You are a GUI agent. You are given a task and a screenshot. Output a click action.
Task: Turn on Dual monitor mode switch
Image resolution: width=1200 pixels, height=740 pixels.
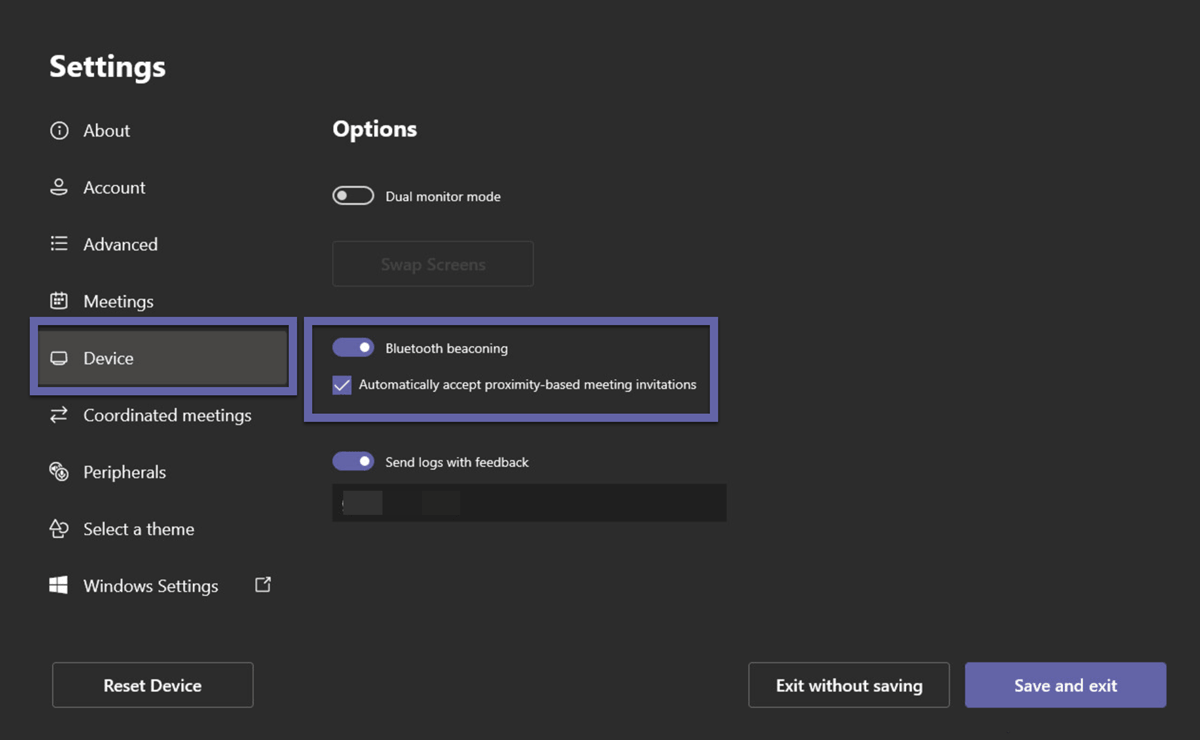coord(353,196)
